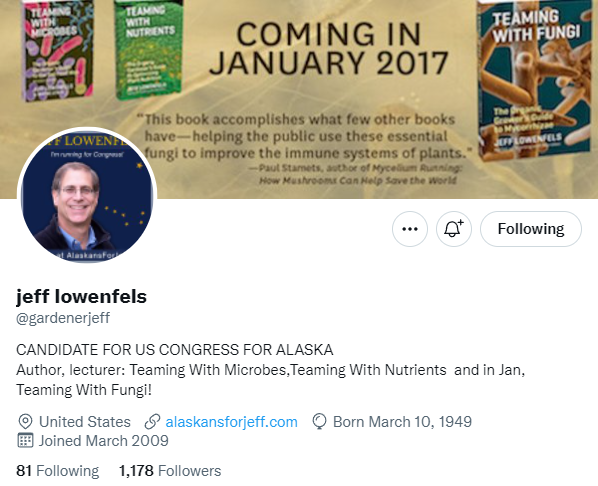The image size is (598, 486).
Task: Click the calendar icon by Joined date
Action: (x=25, y=441)
